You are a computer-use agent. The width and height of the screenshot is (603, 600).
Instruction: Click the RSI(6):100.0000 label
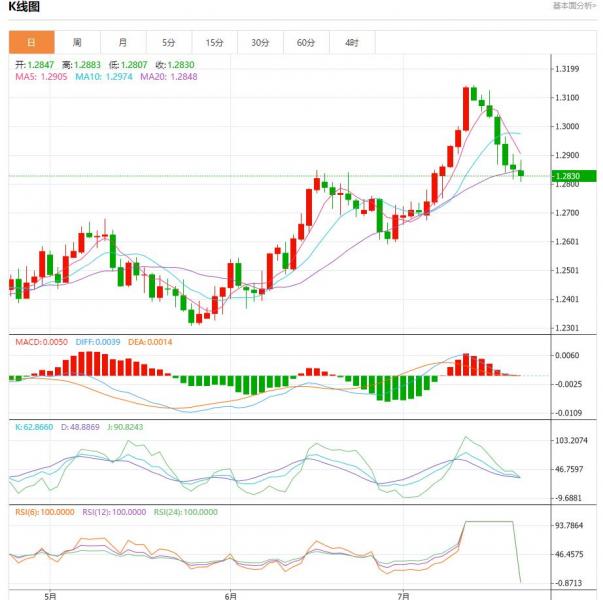[45, 512]
